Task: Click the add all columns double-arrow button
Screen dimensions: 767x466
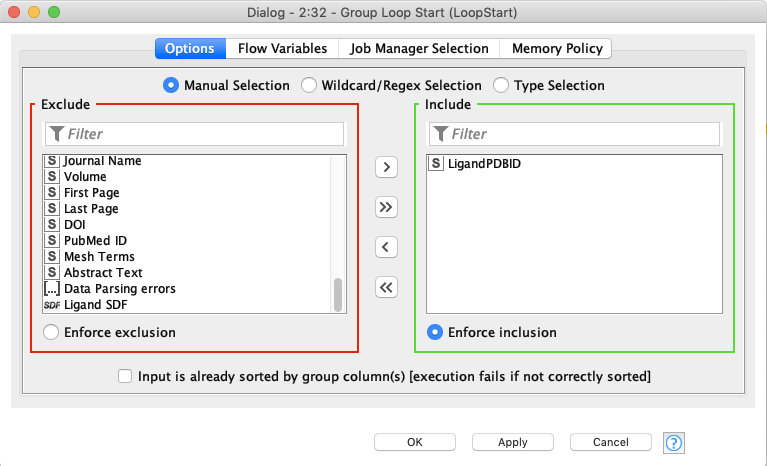Action: click(386, 207)
